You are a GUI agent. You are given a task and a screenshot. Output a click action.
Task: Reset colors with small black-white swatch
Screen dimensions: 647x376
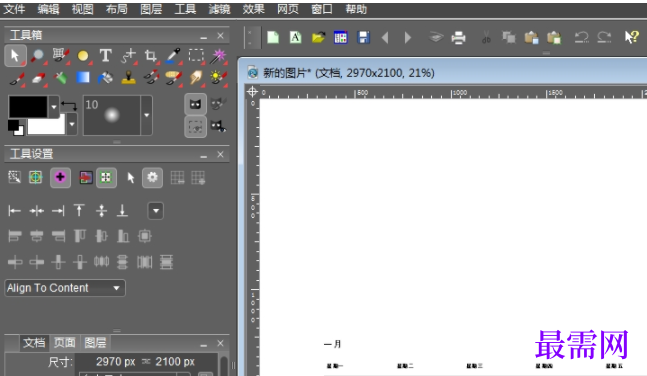pos(16,128)
